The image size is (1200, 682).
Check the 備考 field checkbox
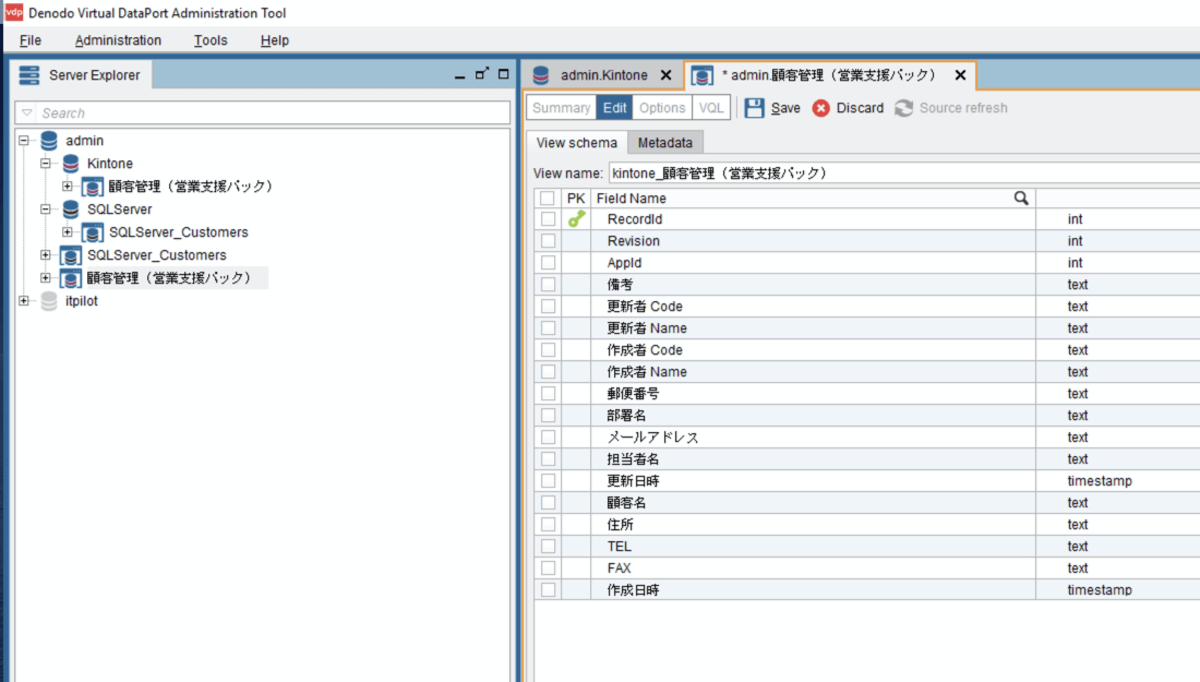pyautogui.click(x=548, y=285)
